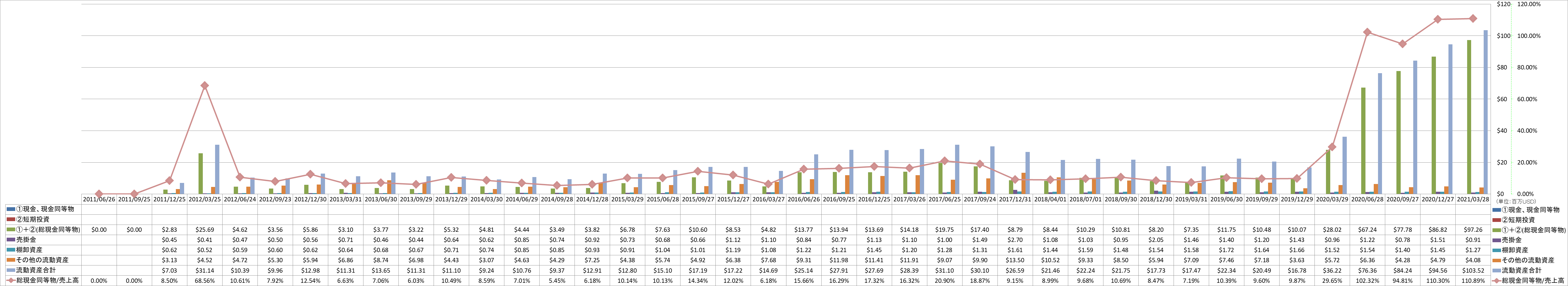The width and height of the screenshot is (1568, 286).
Task: Click the $2.83 table cell
Action: pyautogui.click(x=170, y=230)
